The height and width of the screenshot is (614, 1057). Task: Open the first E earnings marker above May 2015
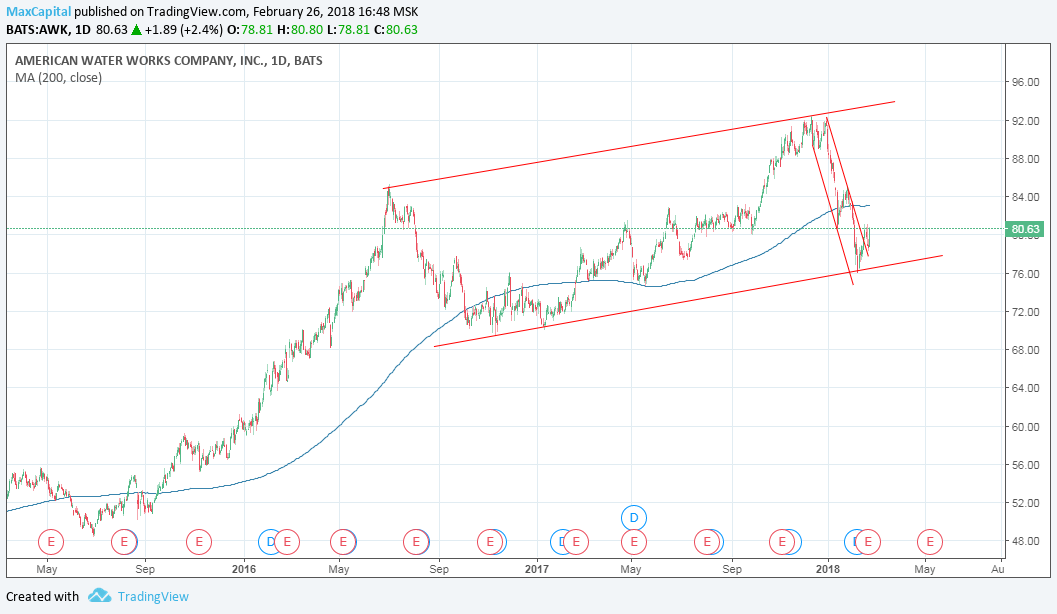point(51,541)
